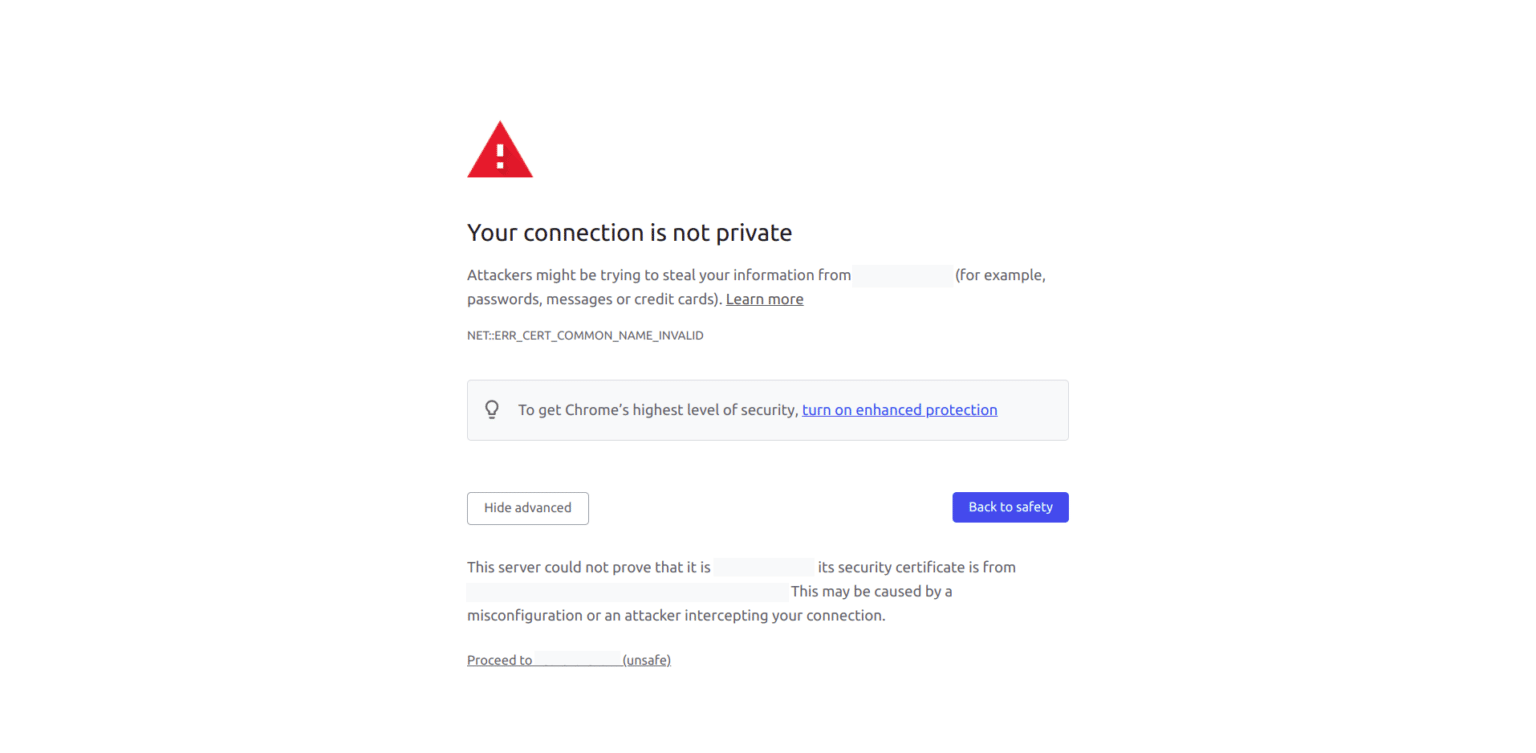
Task: Click turn on enhanced protection
Action: coord(899,409)
